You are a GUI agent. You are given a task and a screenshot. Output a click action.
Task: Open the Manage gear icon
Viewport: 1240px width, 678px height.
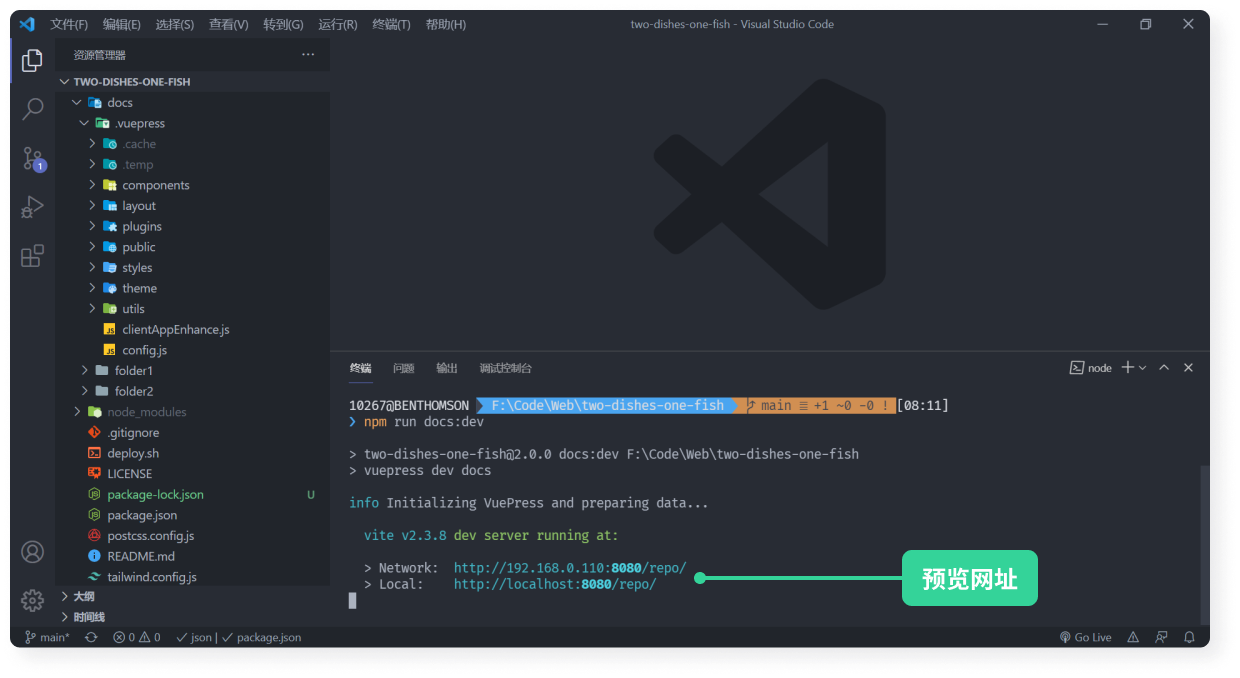(x=32, y=600)
